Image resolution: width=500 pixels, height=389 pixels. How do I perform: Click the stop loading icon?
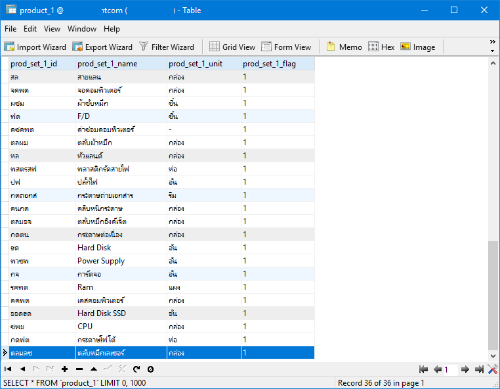click(x=151, y=369)
